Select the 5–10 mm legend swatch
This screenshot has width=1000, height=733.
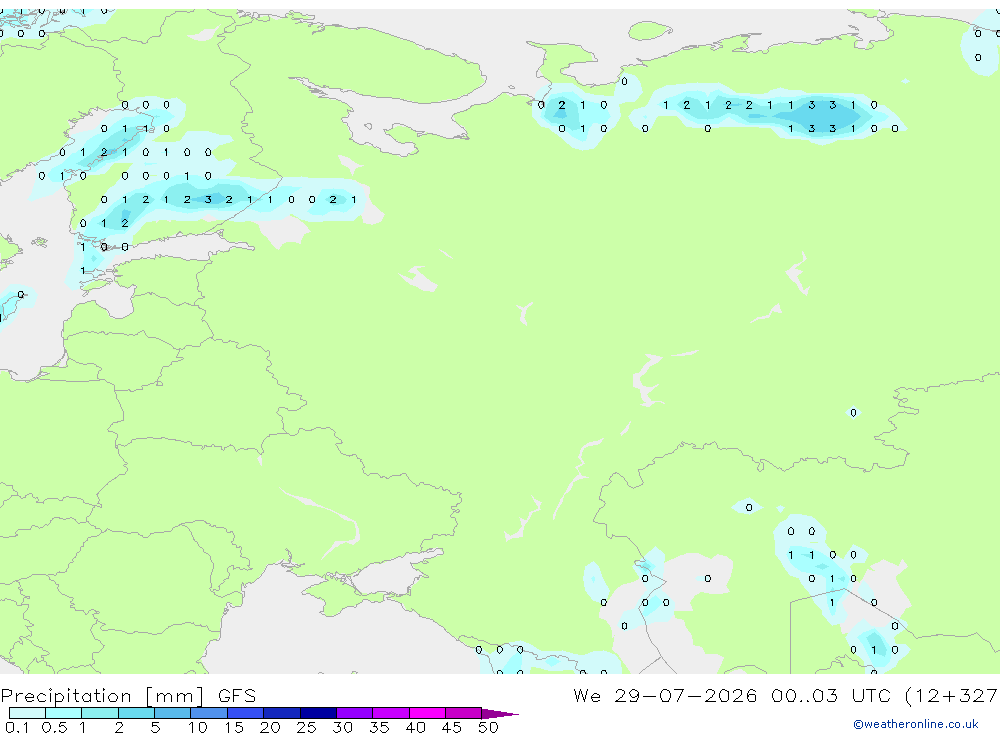point(172,713)
